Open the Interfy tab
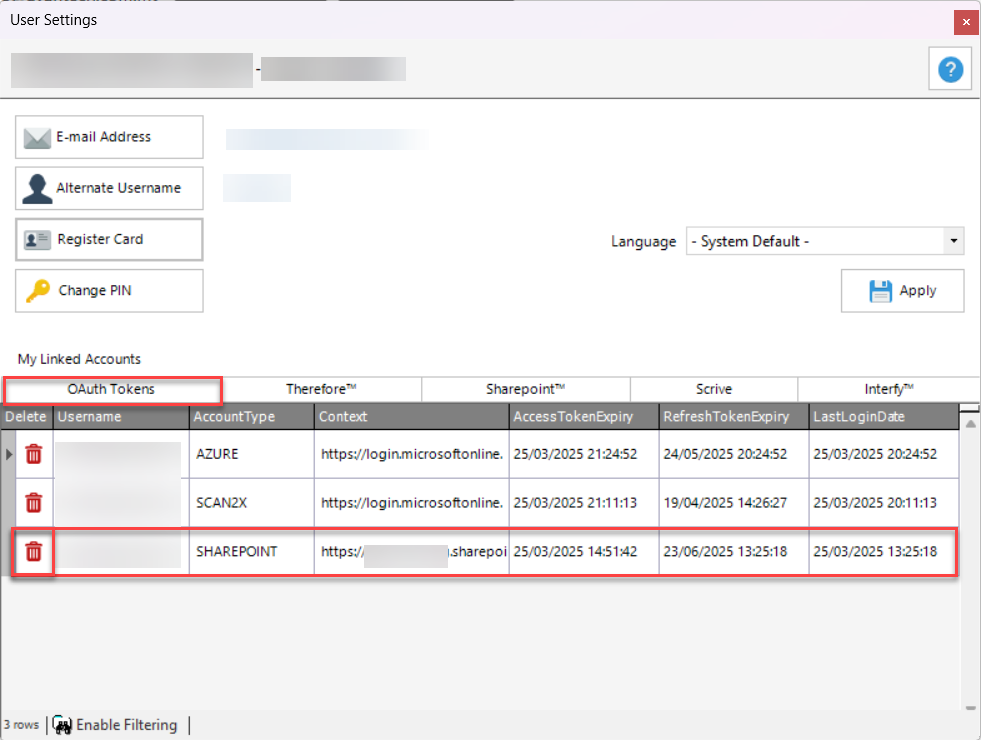Screen dimensions: 981x740 click(888, 389)
